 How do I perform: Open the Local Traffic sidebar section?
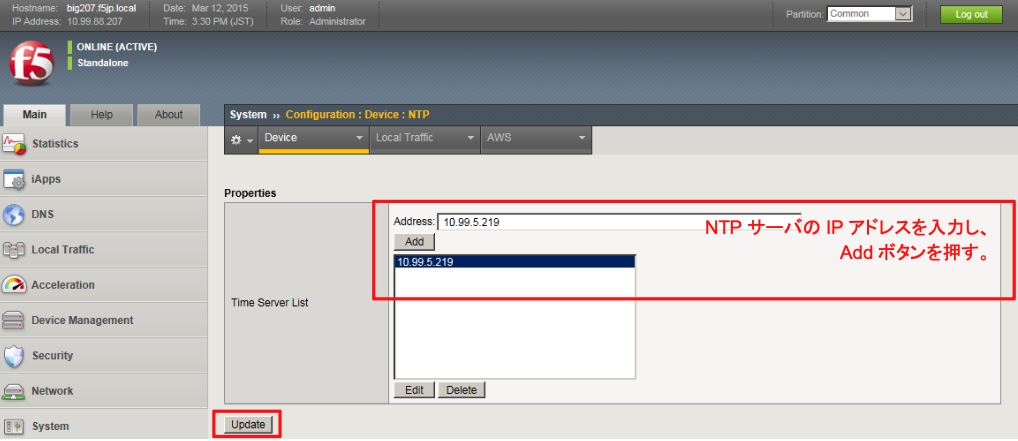coord(104,250)
